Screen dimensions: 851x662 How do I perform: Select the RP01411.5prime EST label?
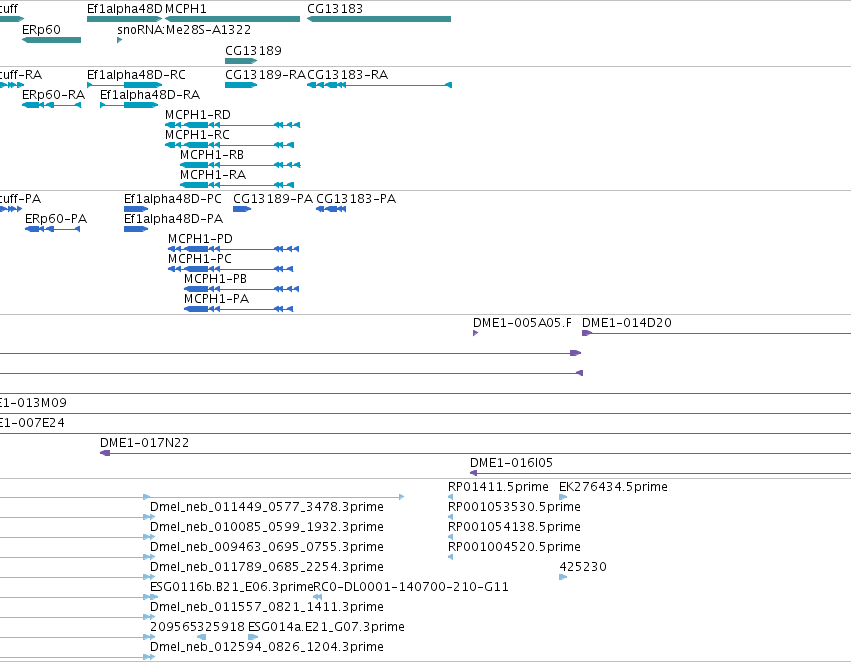(498, 487)
